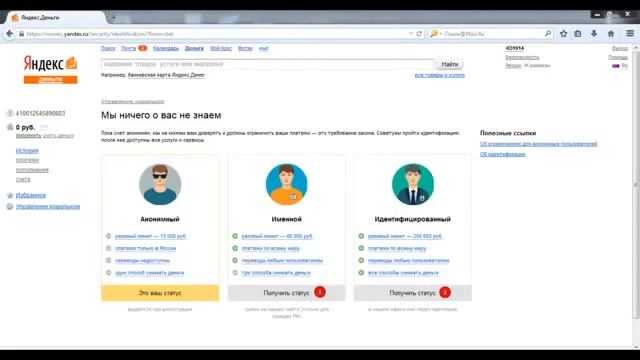
Task: Open три способа снимать деньги link
Action: click(276, 273)
